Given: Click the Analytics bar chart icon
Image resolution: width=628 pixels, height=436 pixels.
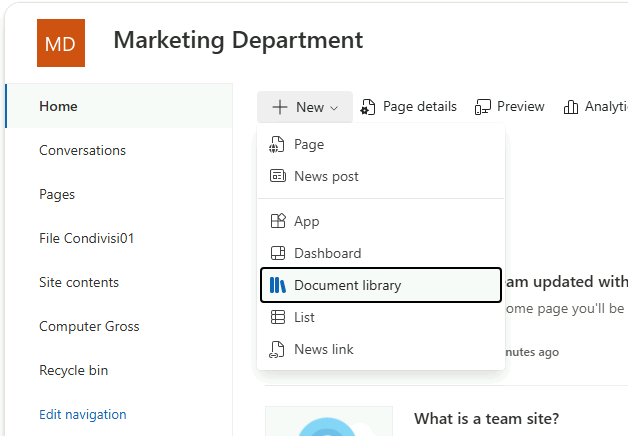Looking at the screenshot, I should click(571, 107).
